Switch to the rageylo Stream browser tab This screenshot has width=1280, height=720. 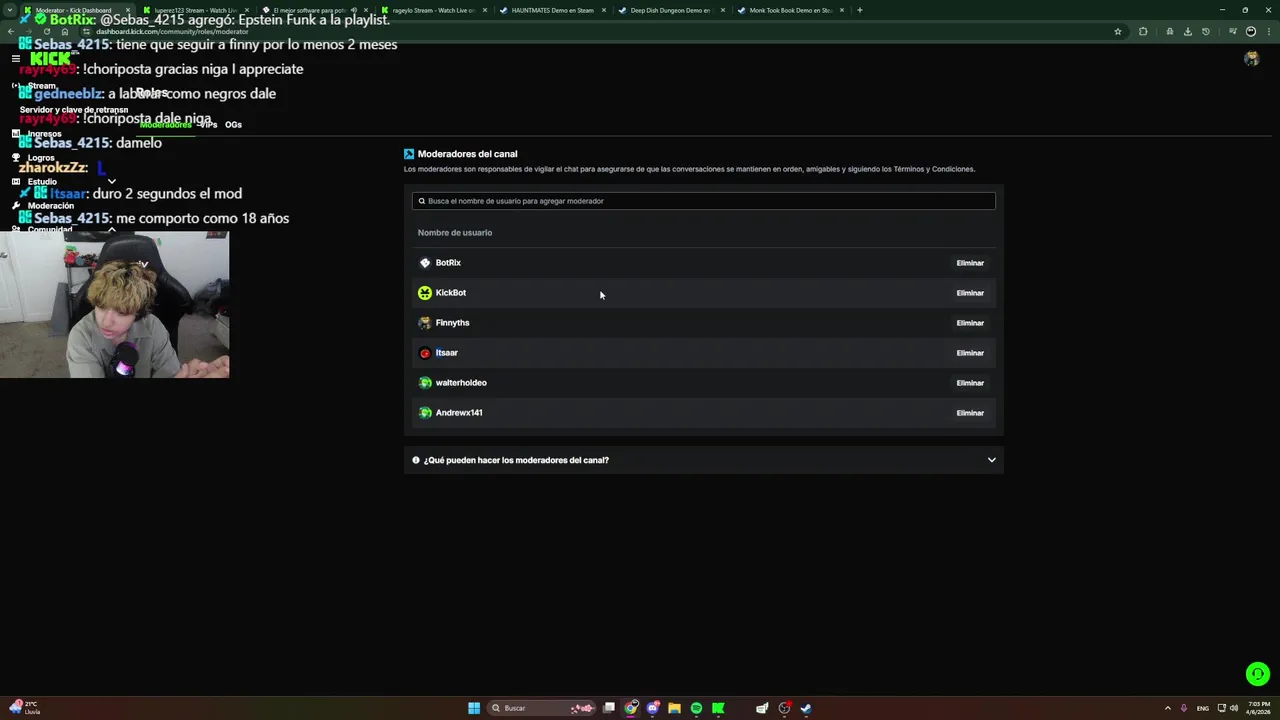(x=432, y=10)
